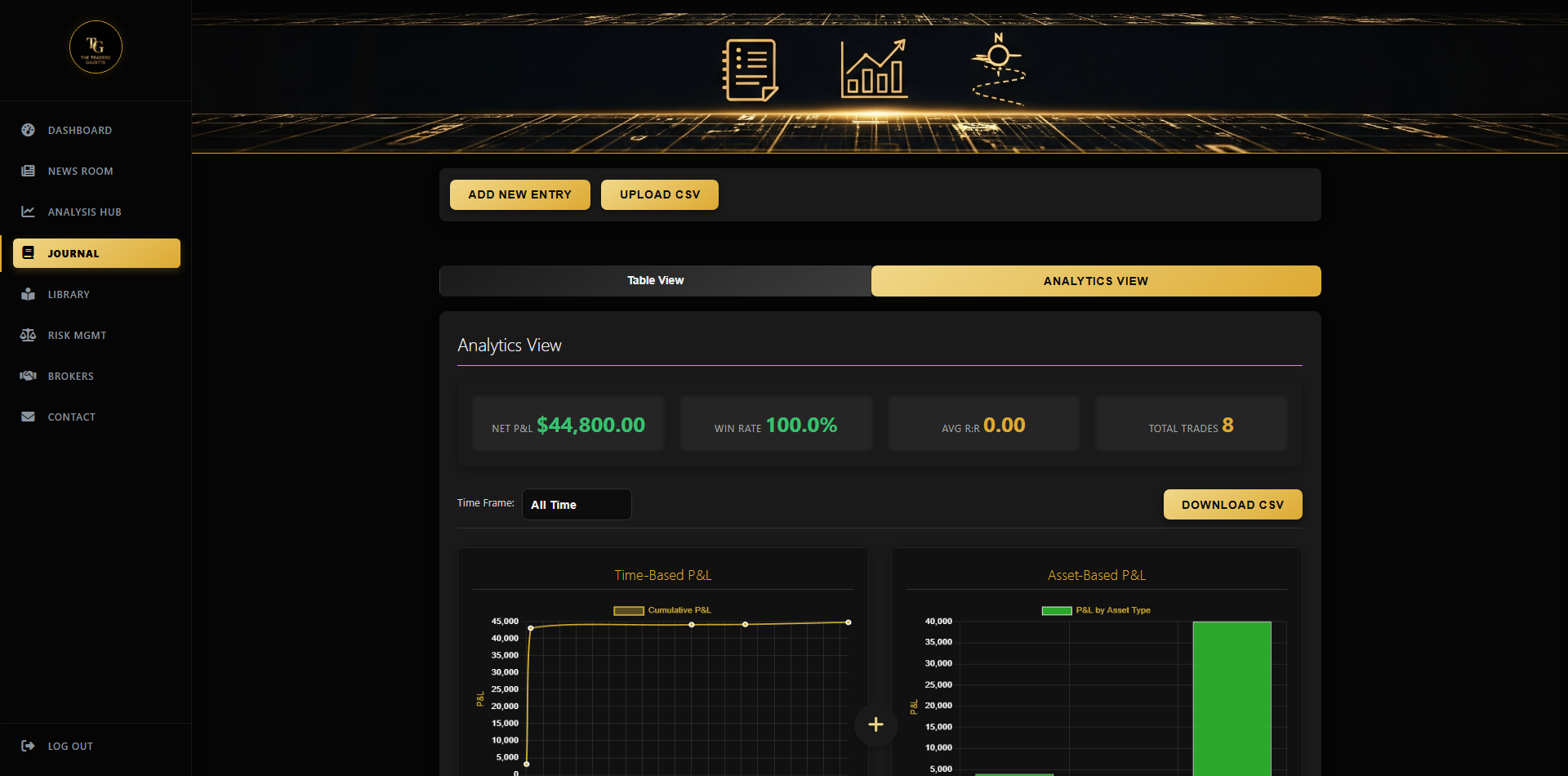
Task: Click the notebook icon in the banner
Action: [x=749, y=69]
